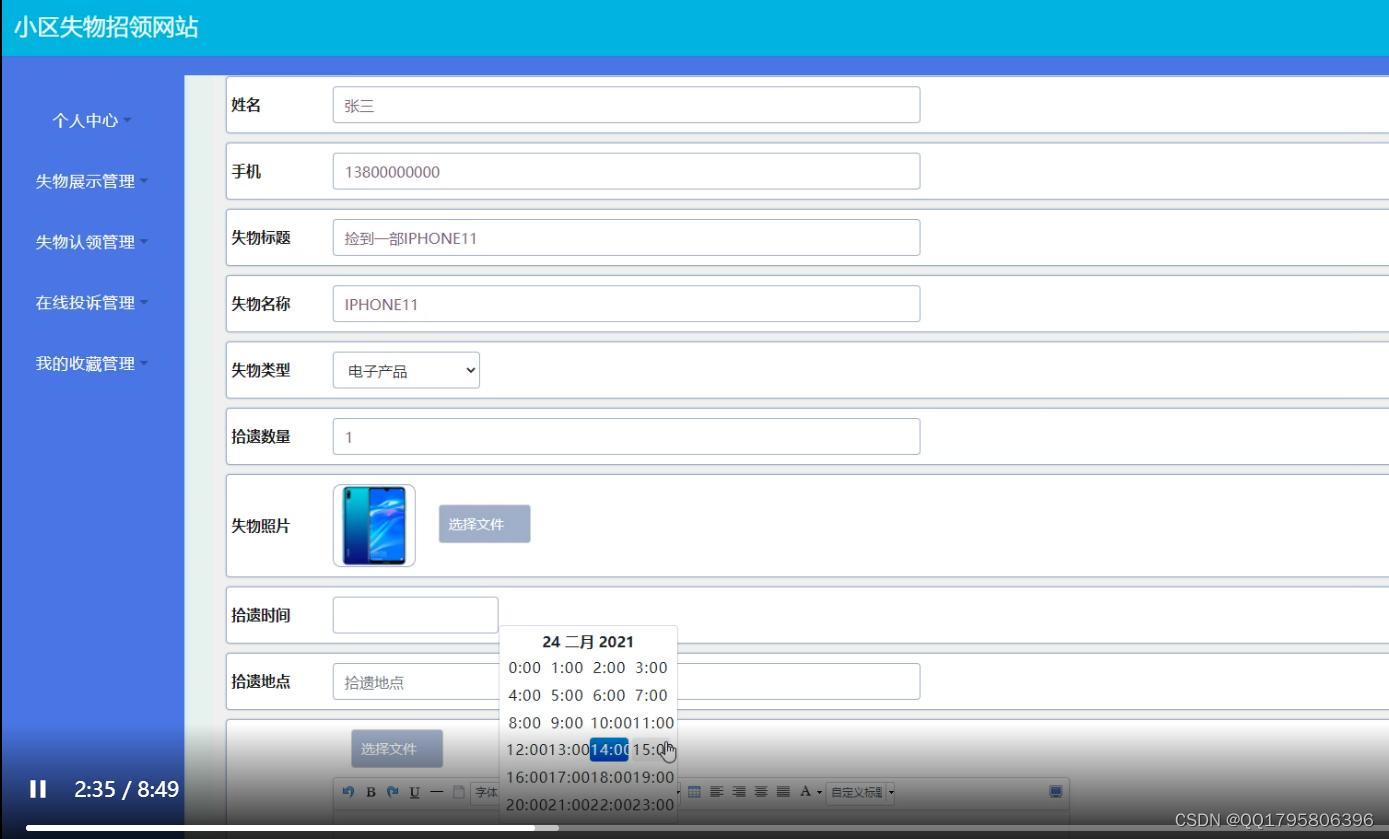Viewport: 1389px width, 839px height.
Task: Click the 选择文件 button above the rich text editor
Action: [x=397, y=749]
